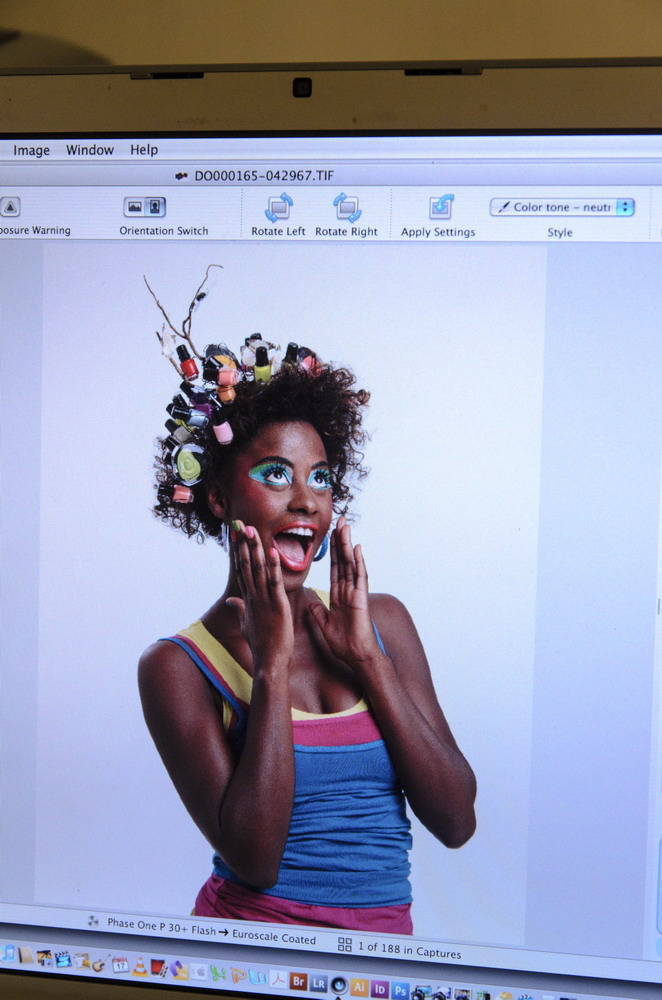Open the Help menu
Viewport: 662px width, 1000px height.
(x=144, y=150)
